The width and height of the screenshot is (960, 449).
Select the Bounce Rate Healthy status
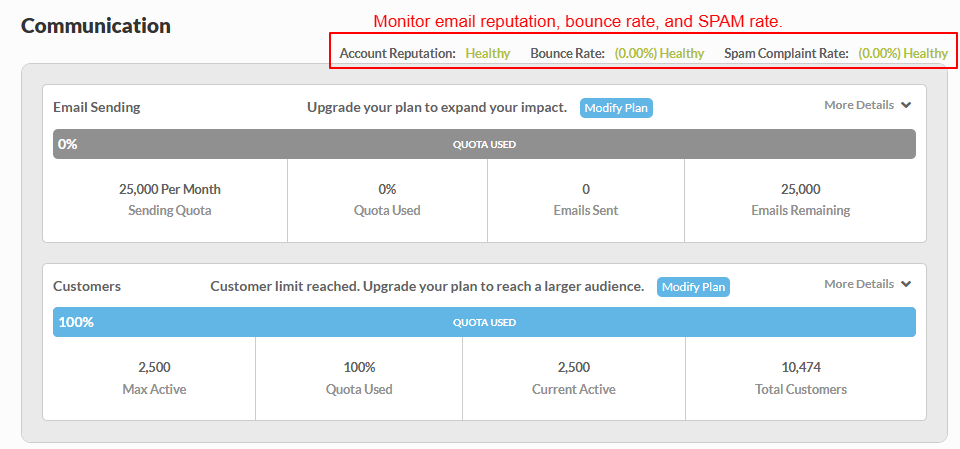pyautogui.click(x=659, y=53)
